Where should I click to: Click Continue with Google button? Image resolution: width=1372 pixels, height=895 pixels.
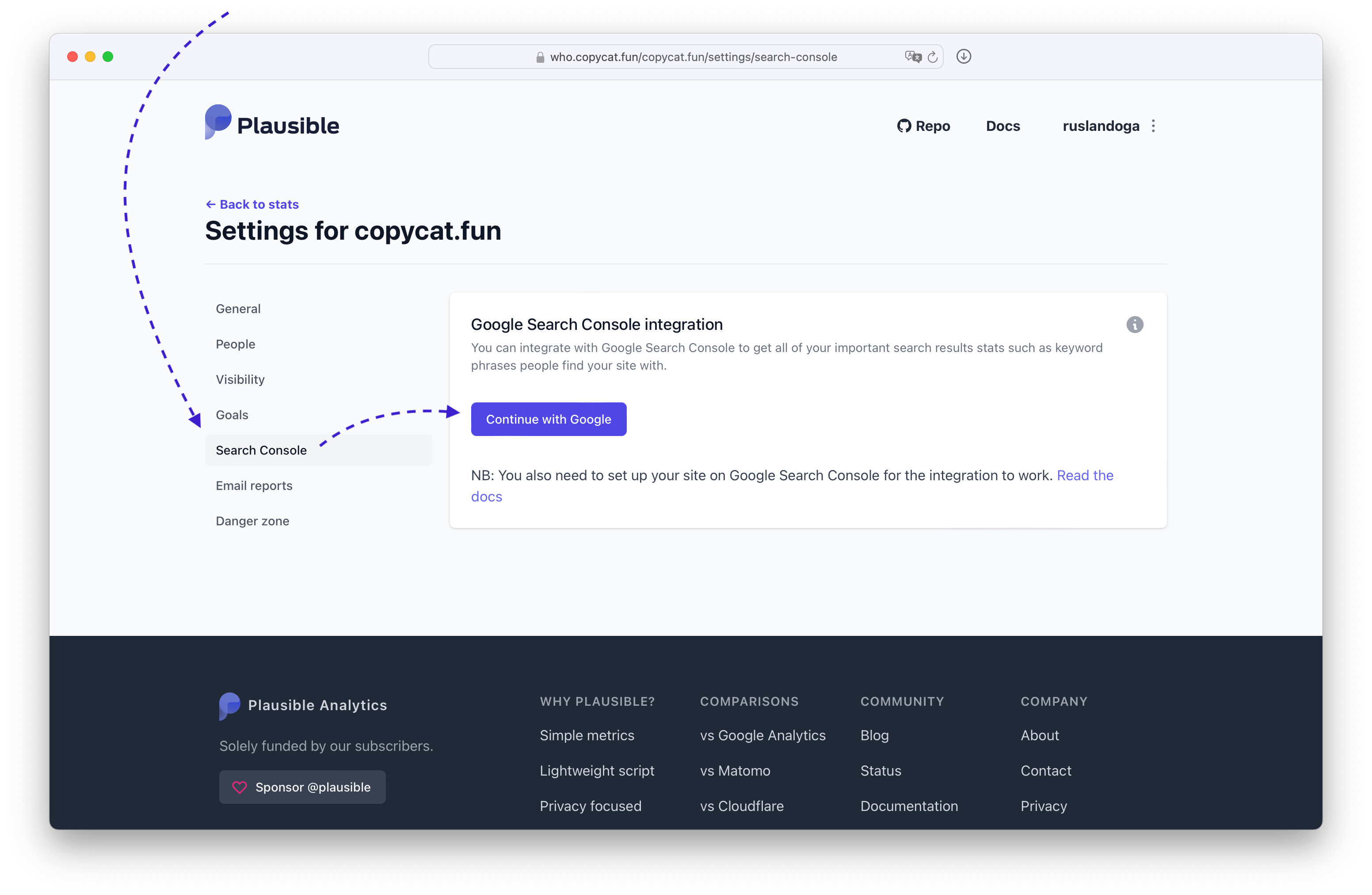548,419
